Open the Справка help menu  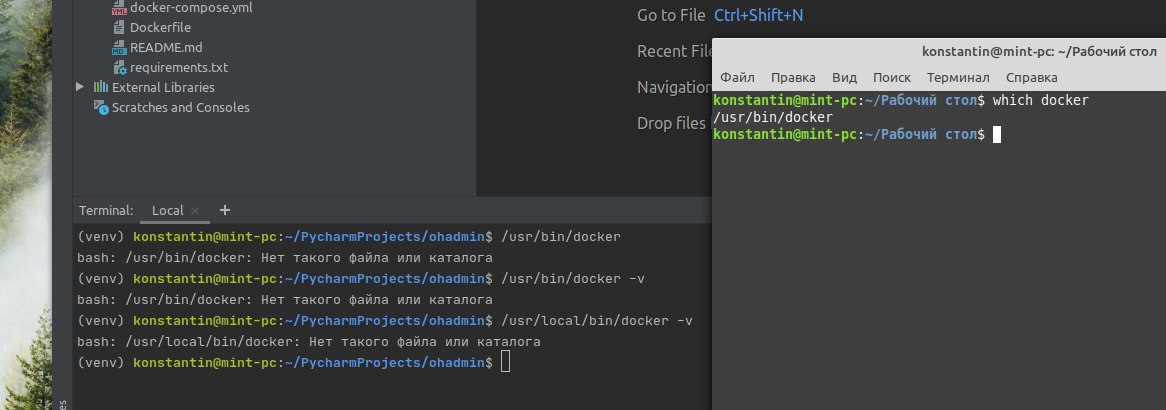pyautogui.click(x=1031, y=78)
